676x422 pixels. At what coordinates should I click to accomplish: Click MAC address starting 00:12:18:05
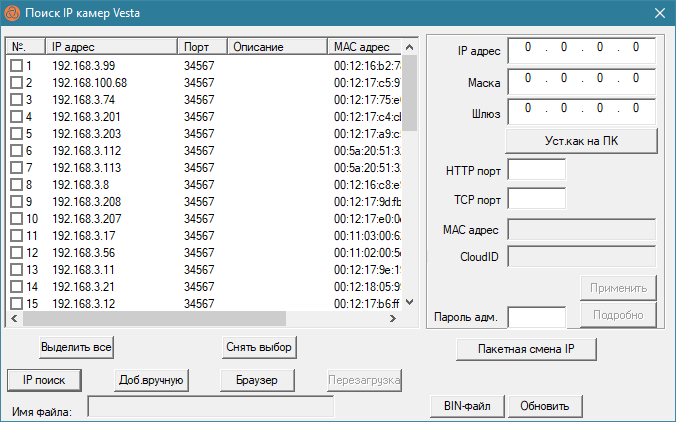tap(367, 287)
